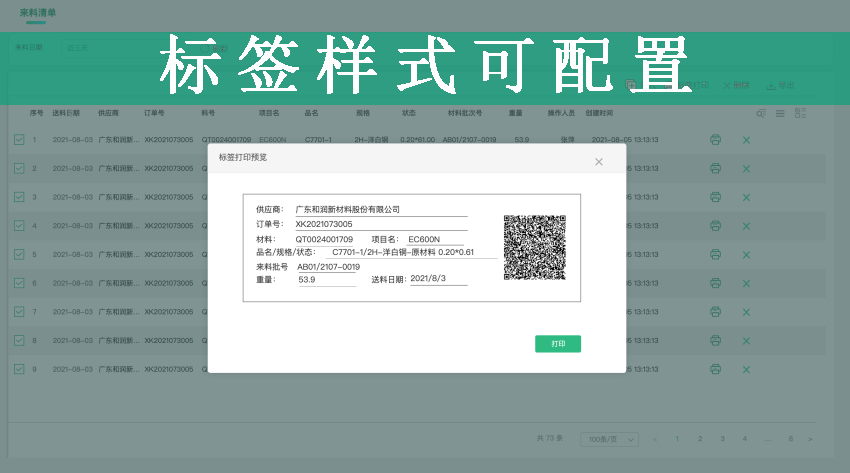Screen dimensions: 850x473
Task: Sort by the 送料日期 column header
Action: [x=66, y=113]
